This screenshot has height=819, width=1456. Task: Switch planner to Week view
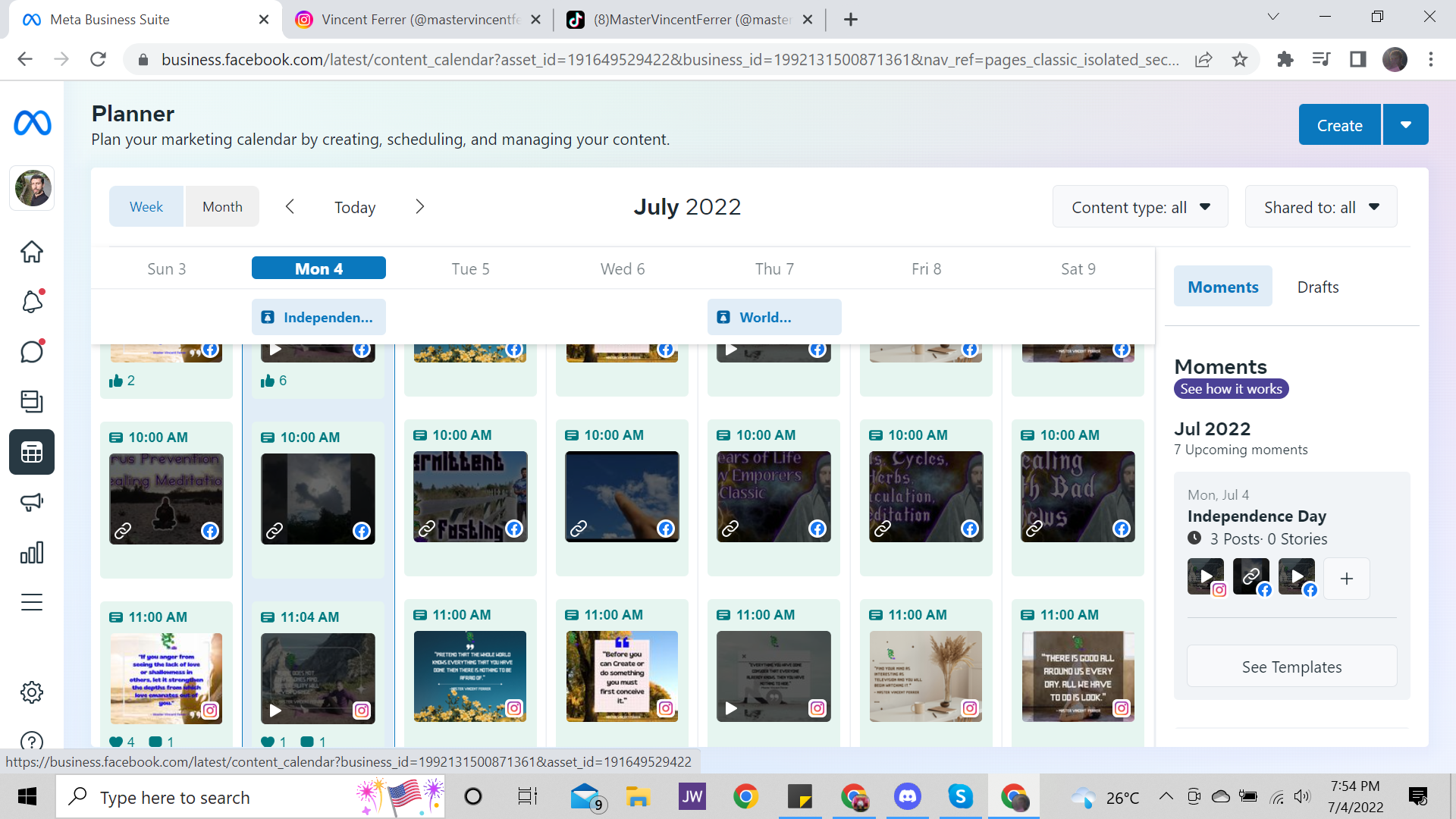[146, 207]
